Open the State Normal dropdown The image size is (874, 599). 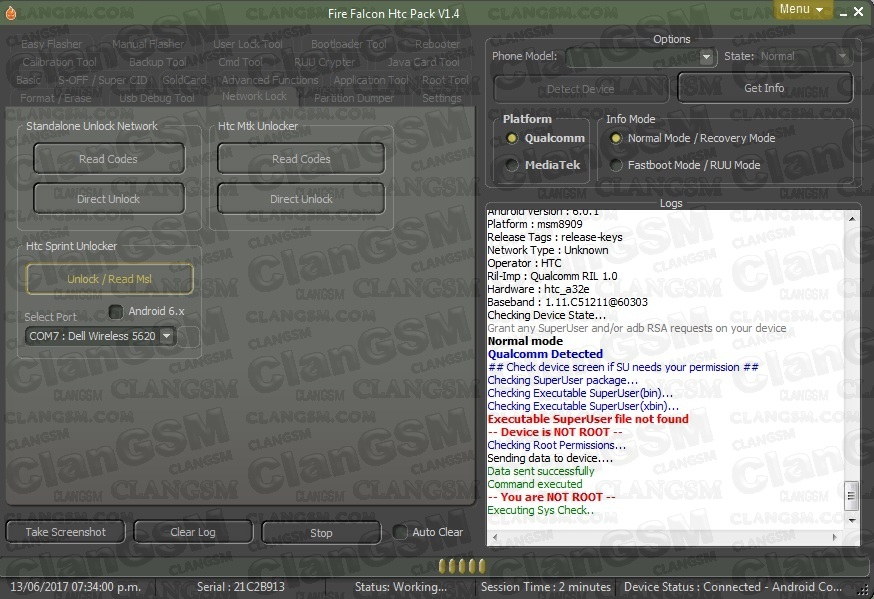842,56
